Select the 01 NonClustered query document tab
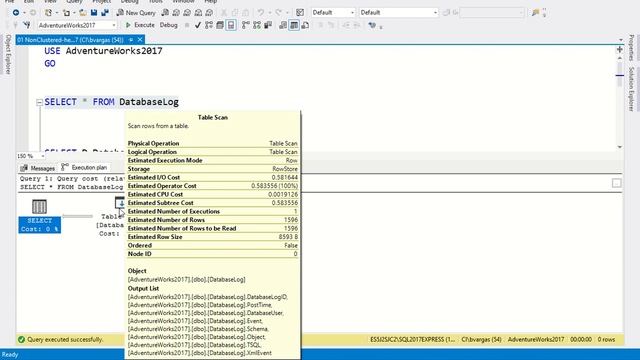640x360 pixels. pos(70,40)
